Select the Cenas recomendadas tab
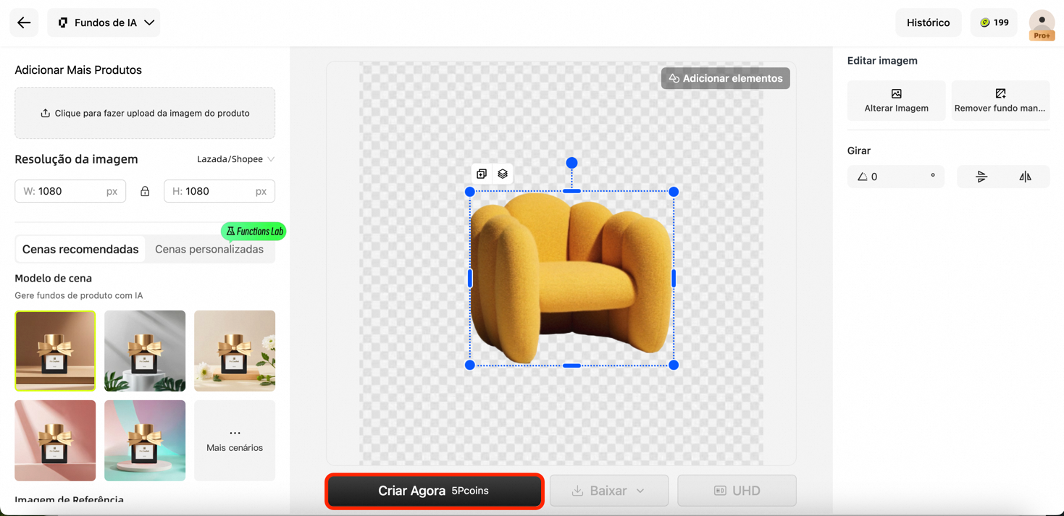Screen dimensions: 1064x516 tap(80, 249)
